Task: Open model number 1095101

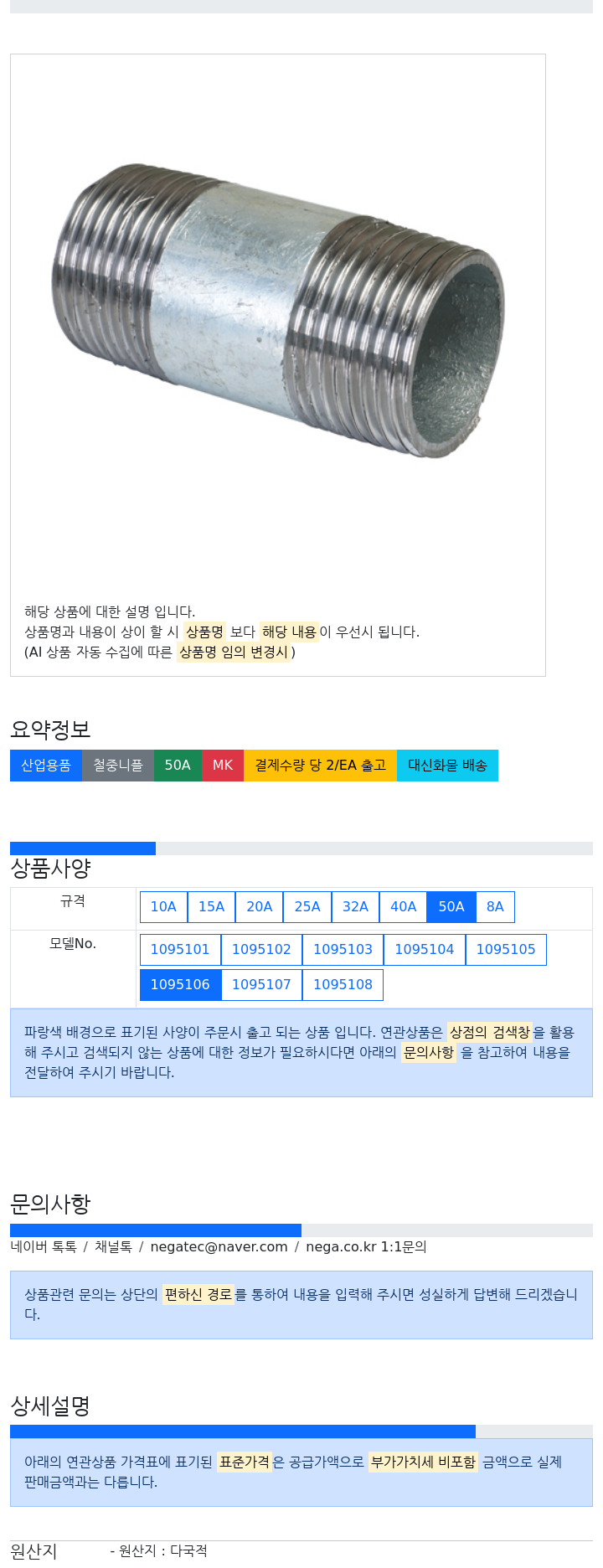Action: 180,950
